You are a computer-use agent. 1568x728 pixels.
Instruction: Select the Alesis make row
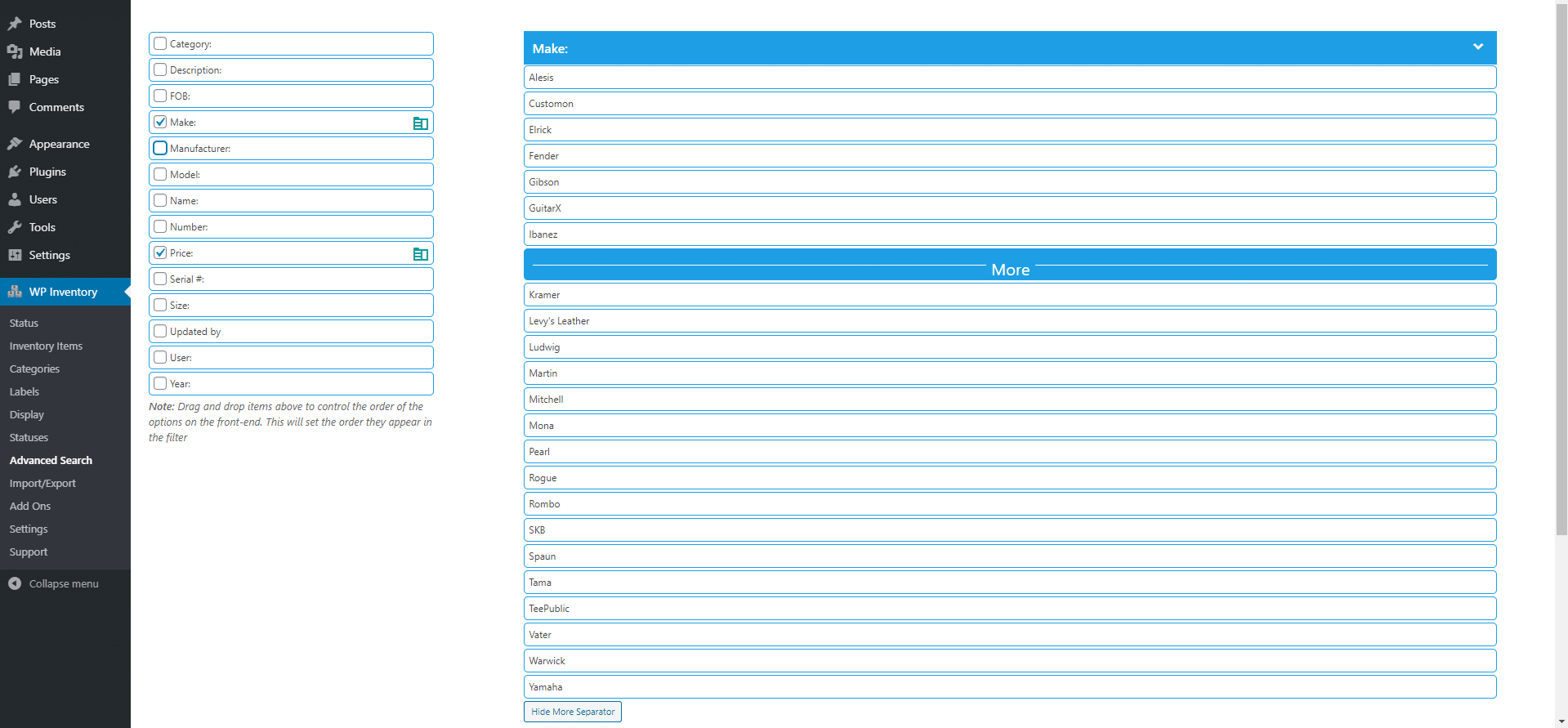pos(1010,78)
